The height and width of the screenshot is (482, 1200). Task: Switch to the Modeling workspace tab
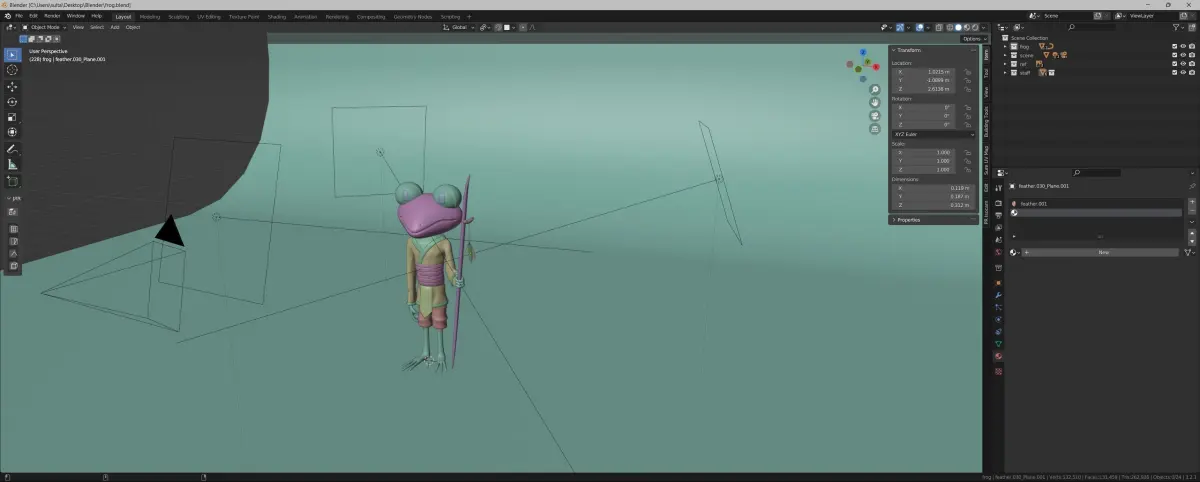(x=149, y=16)
